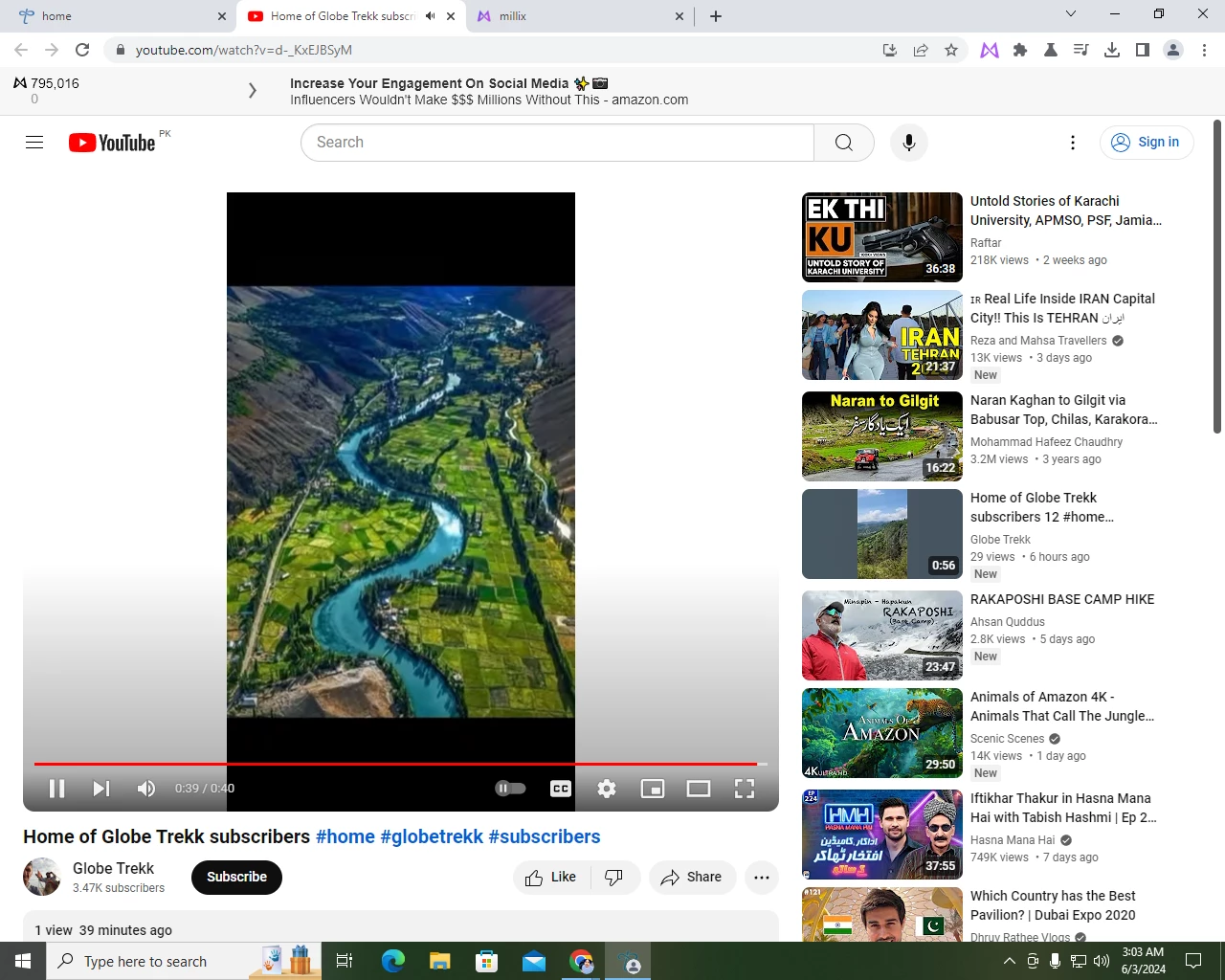Mute the video player volume
Viewport: 1225px width, 980px height.
(x=146, y=789)
